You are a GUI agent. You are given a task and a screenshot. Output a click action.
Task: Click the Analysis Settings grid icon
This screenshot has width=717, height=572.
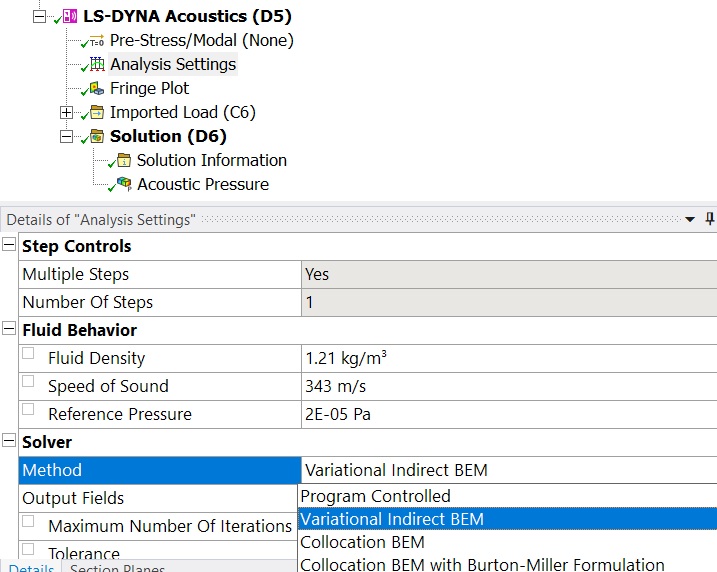coord(97,64)
